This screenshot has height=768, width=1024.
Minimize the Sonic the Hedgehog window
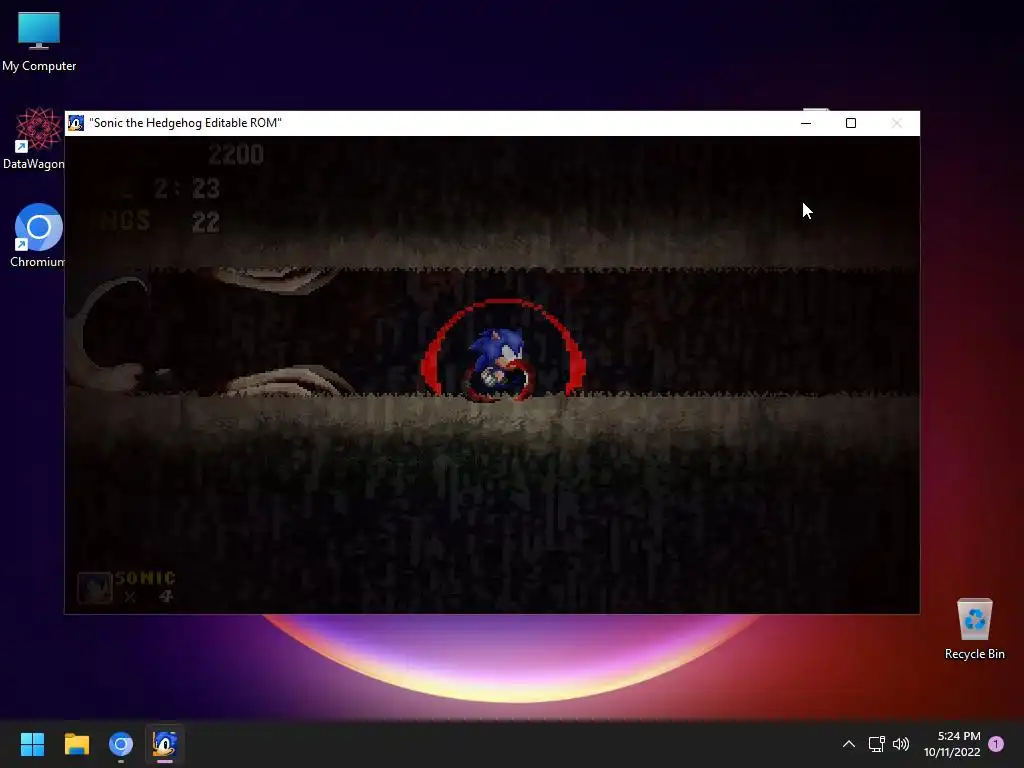(x=806, y=123)
